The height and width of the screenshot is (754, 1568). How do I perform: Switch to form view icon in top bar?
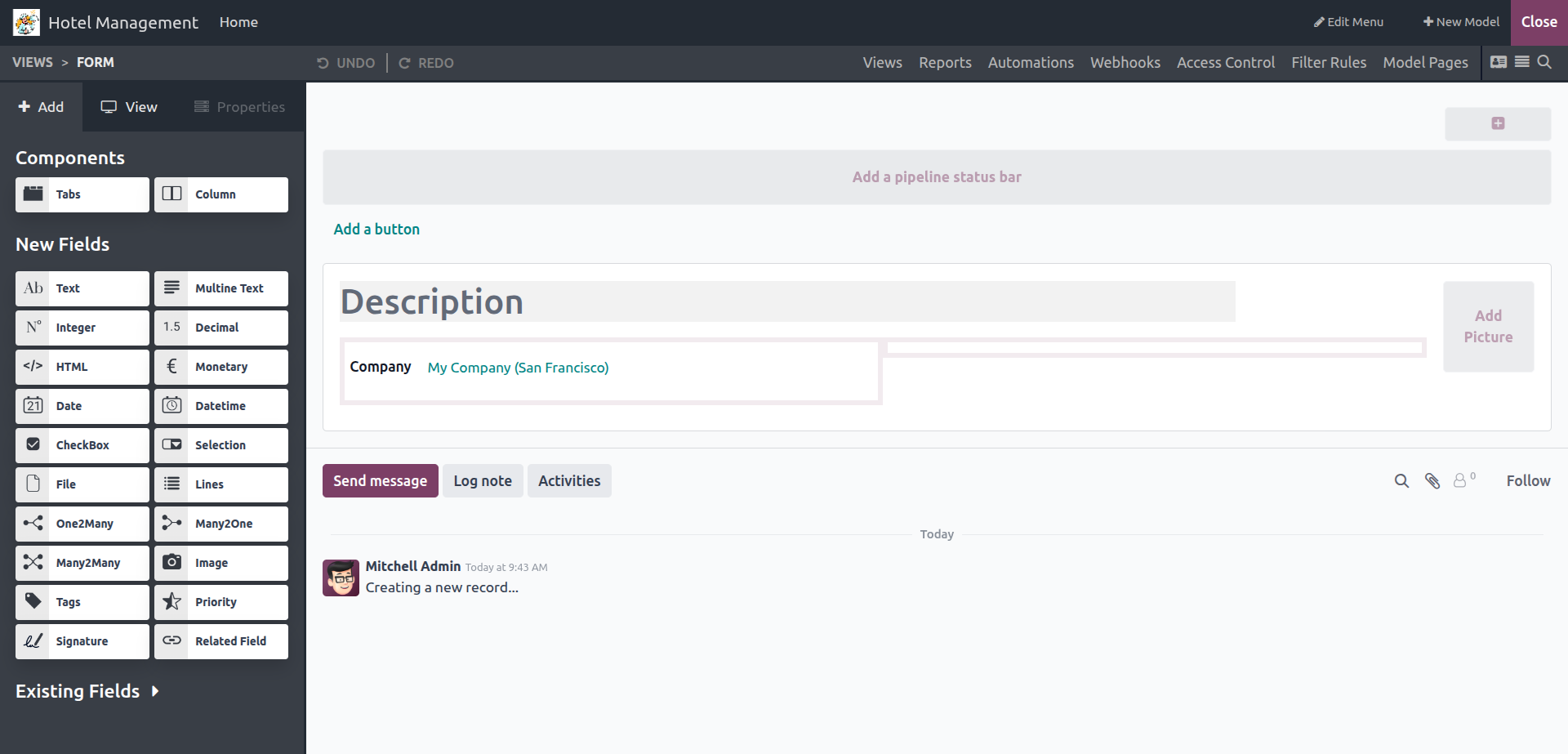[1499, 62]
